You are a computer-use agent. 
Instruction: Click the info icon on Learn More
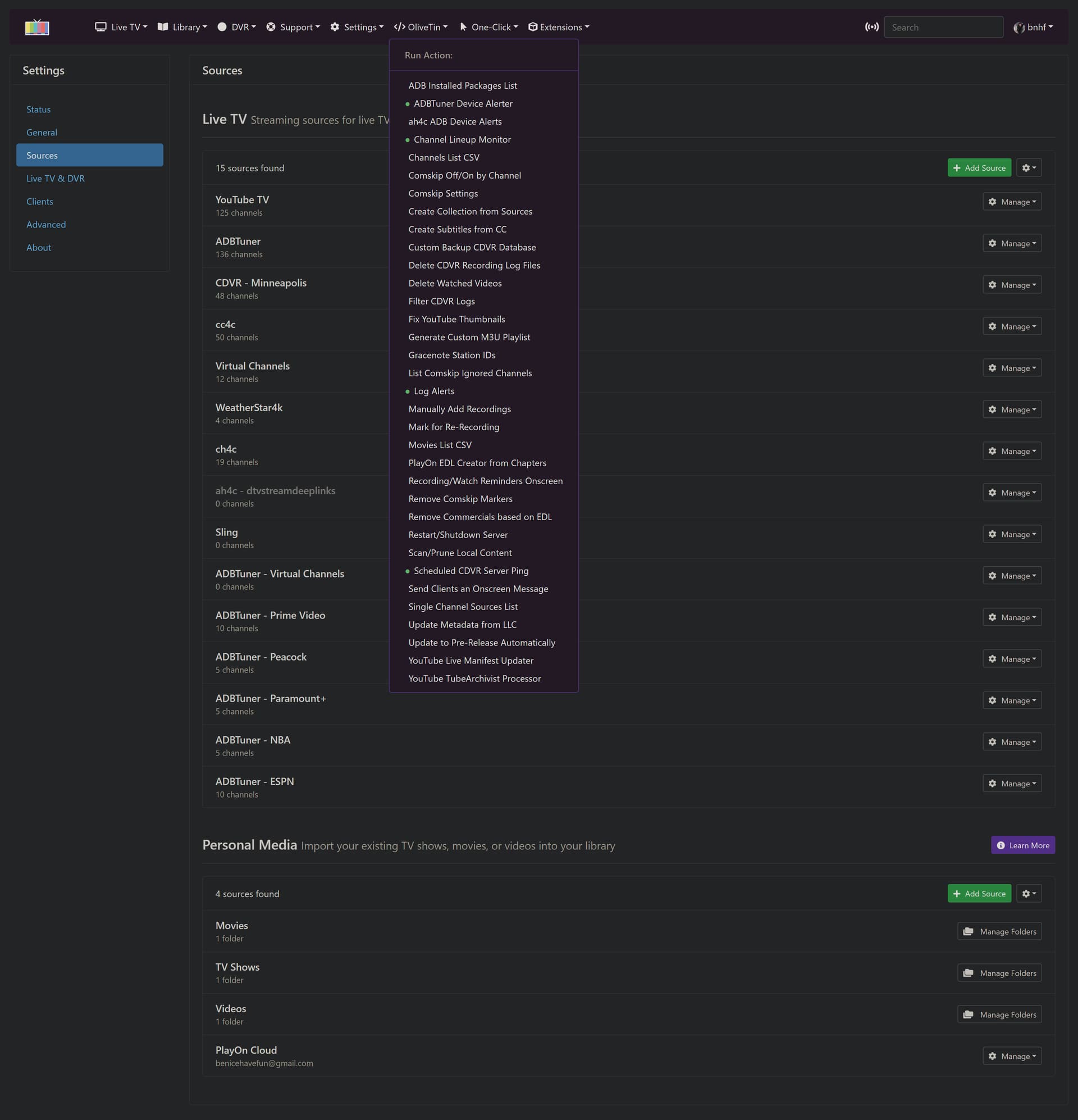tap(1001, 845)
